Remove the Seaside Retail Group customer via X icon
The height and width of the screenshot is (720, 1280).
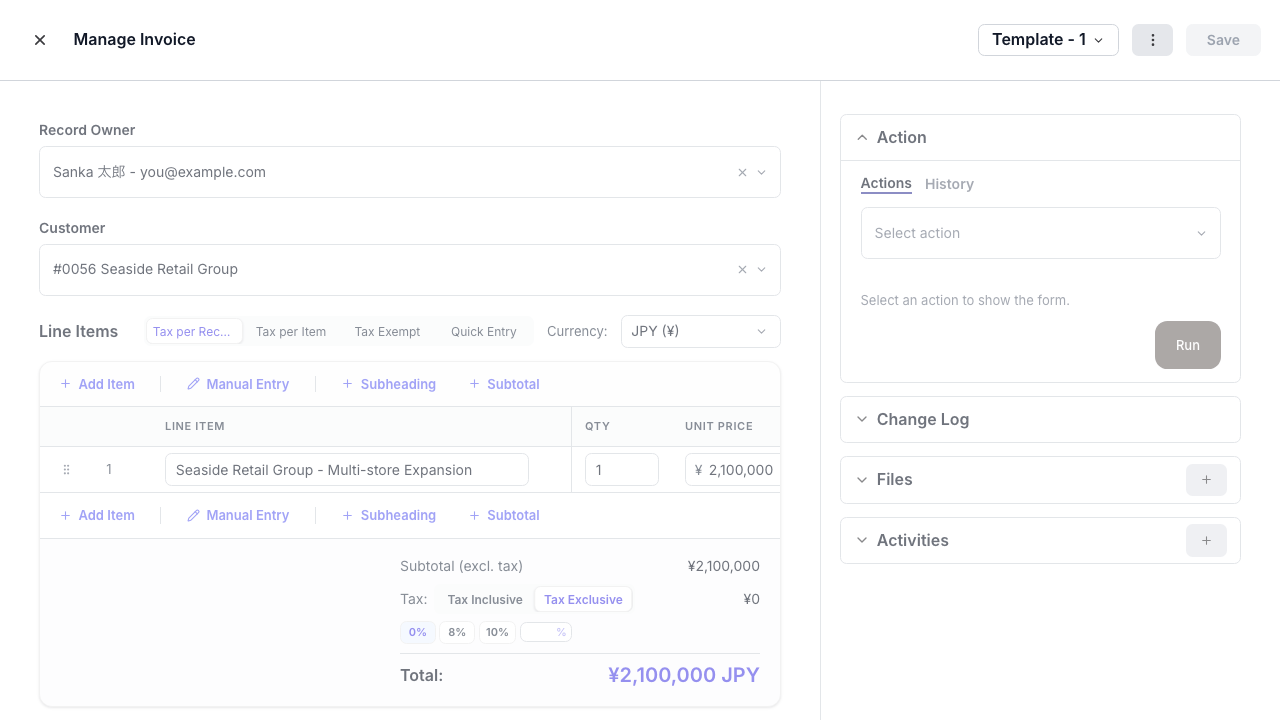pos(742,269)
